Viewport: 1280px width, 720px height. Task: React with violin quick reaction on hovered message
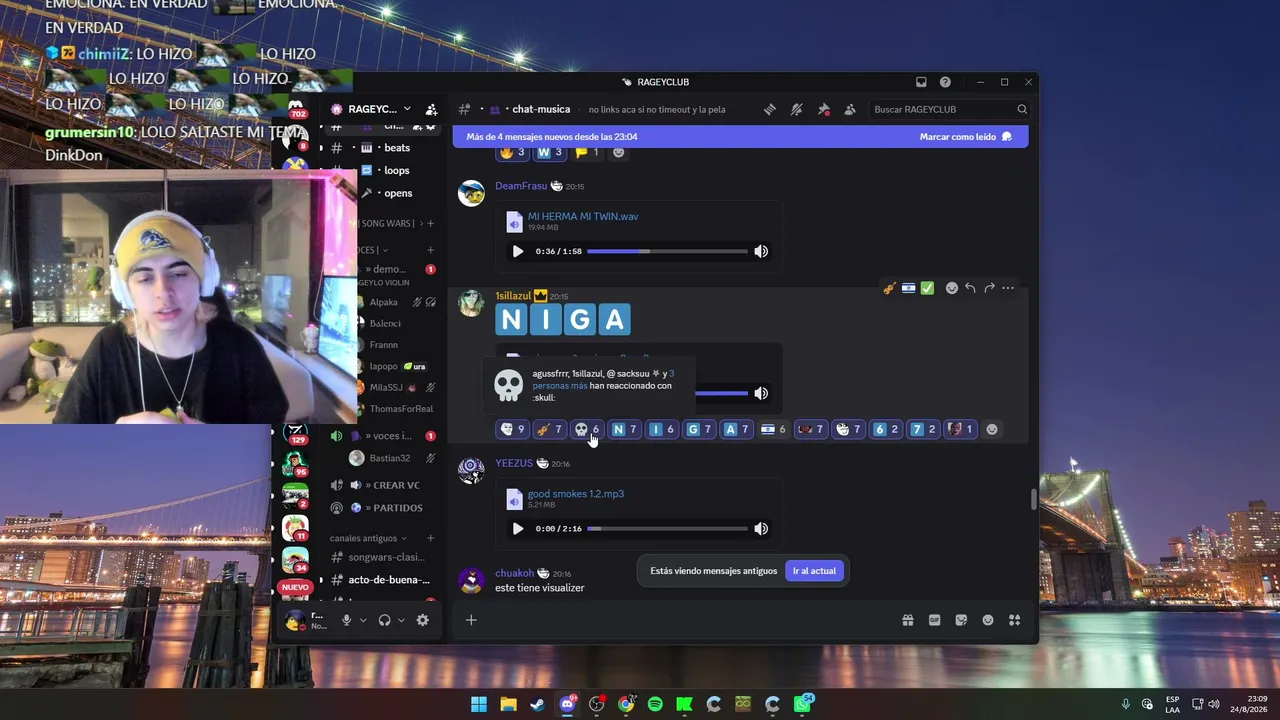point(889,288)
